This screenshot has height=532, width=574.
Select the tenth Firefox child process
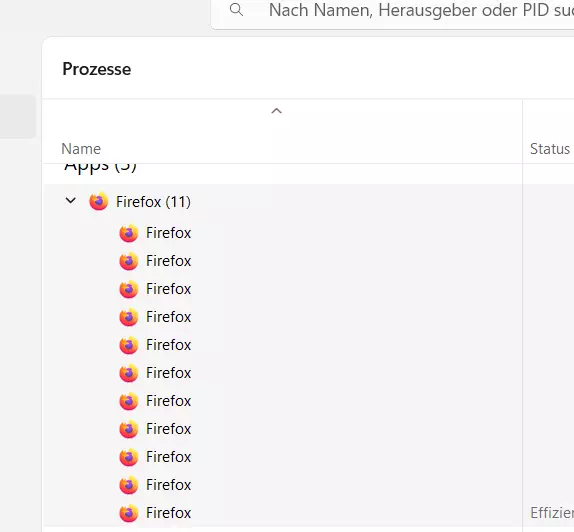(x=282, y=485)
